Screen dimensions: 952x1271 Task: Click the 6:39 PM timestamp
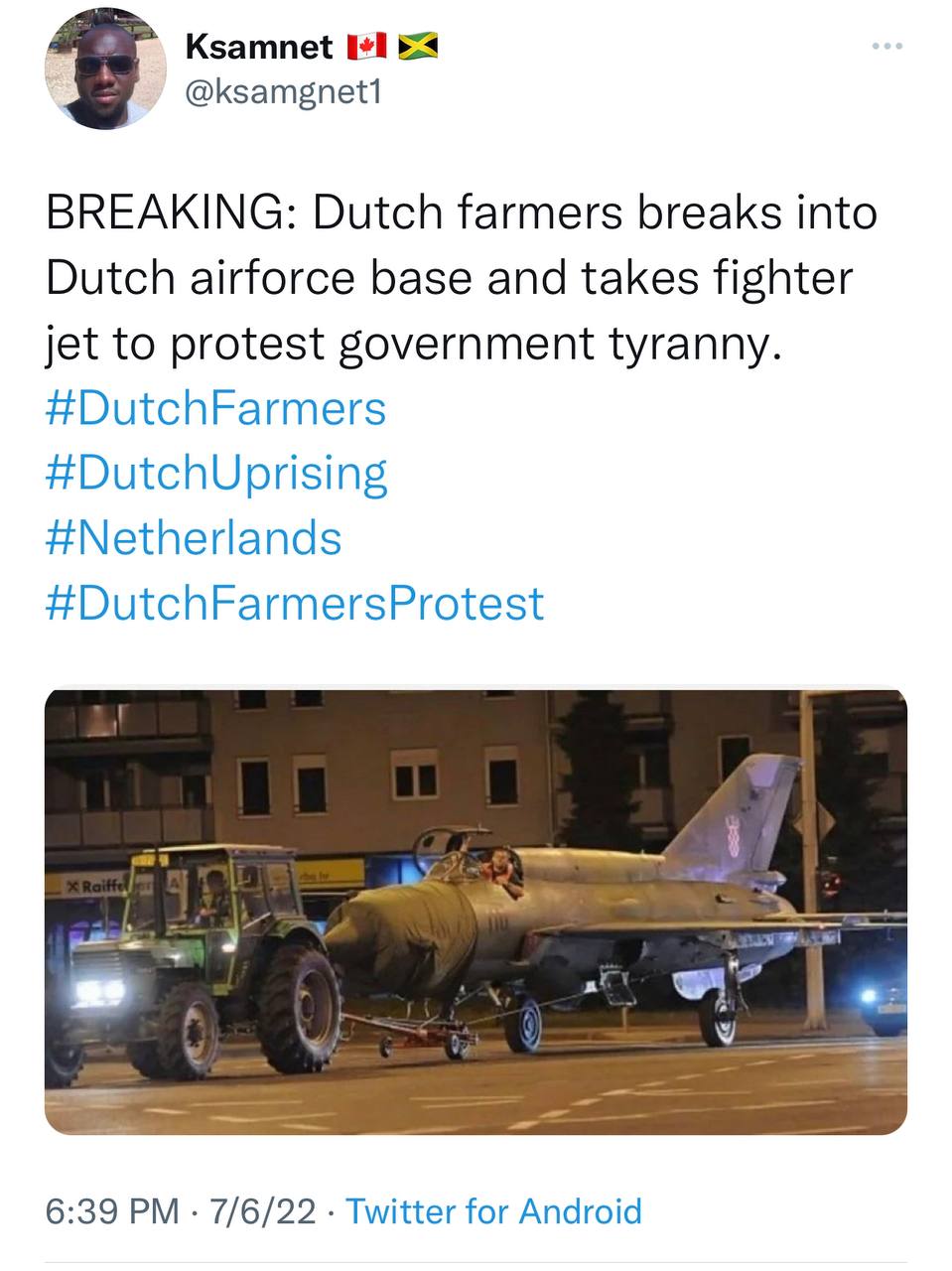(x=112, y=1211)
